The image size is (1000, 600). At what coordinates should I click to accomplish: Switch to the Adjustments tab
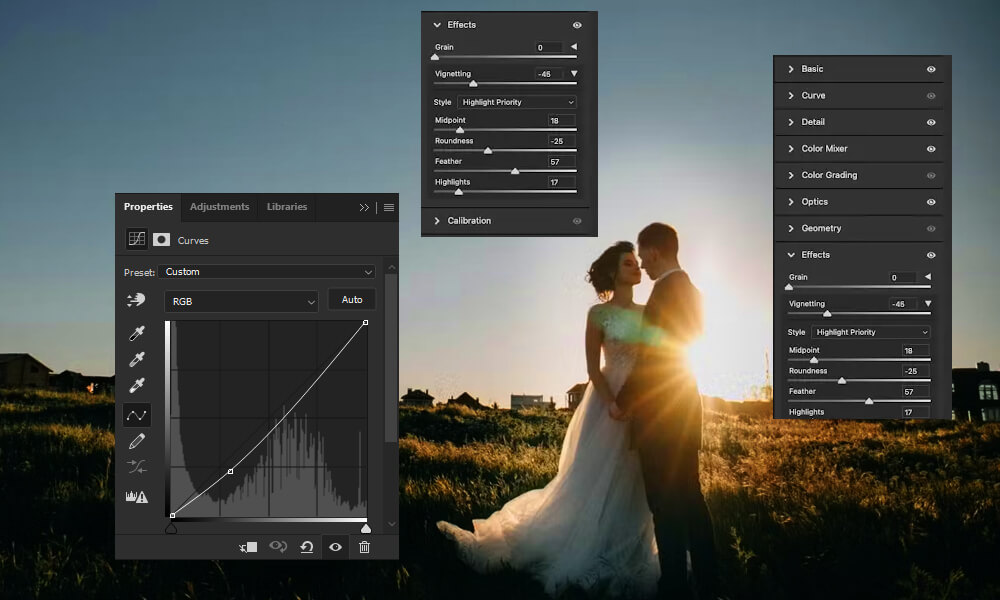(219, 207)
